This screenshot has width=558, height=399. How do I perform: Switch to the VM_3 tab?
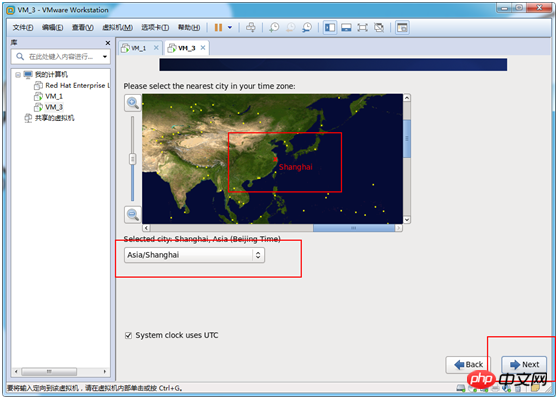tap(186, 48)
